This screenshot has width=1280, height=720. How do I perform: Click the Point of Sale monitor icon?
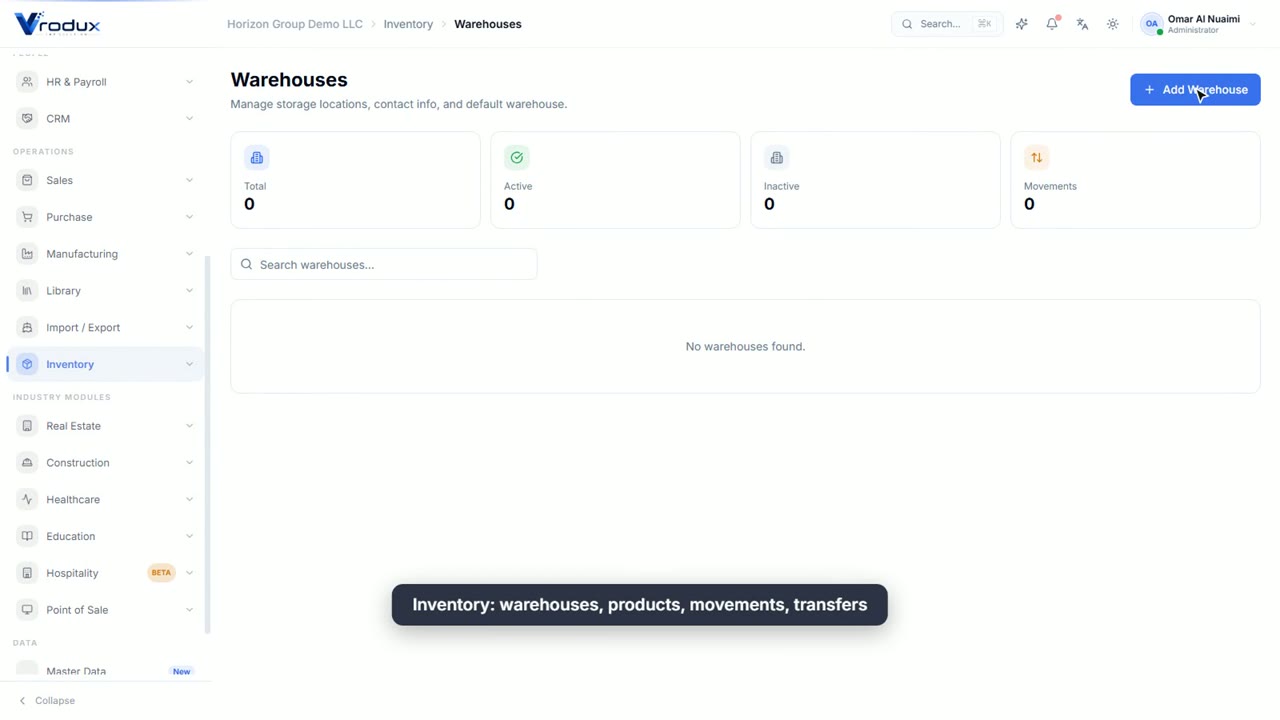click(27, 610)
